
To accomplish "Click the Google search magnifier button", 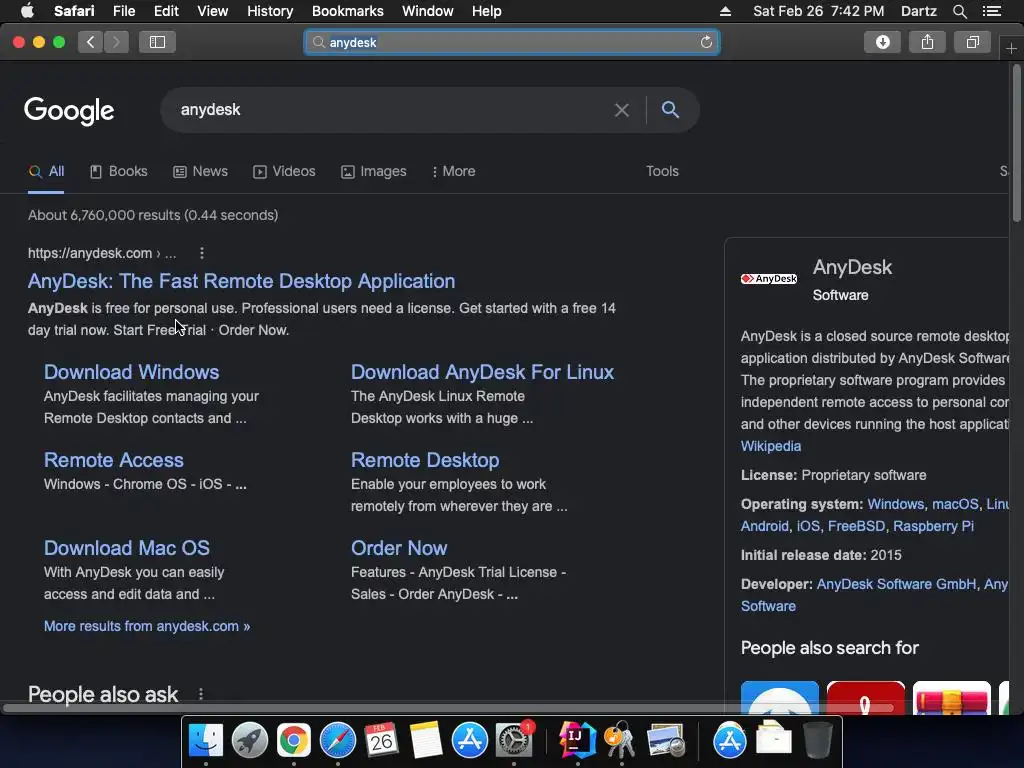I will (x=670, y=110).
